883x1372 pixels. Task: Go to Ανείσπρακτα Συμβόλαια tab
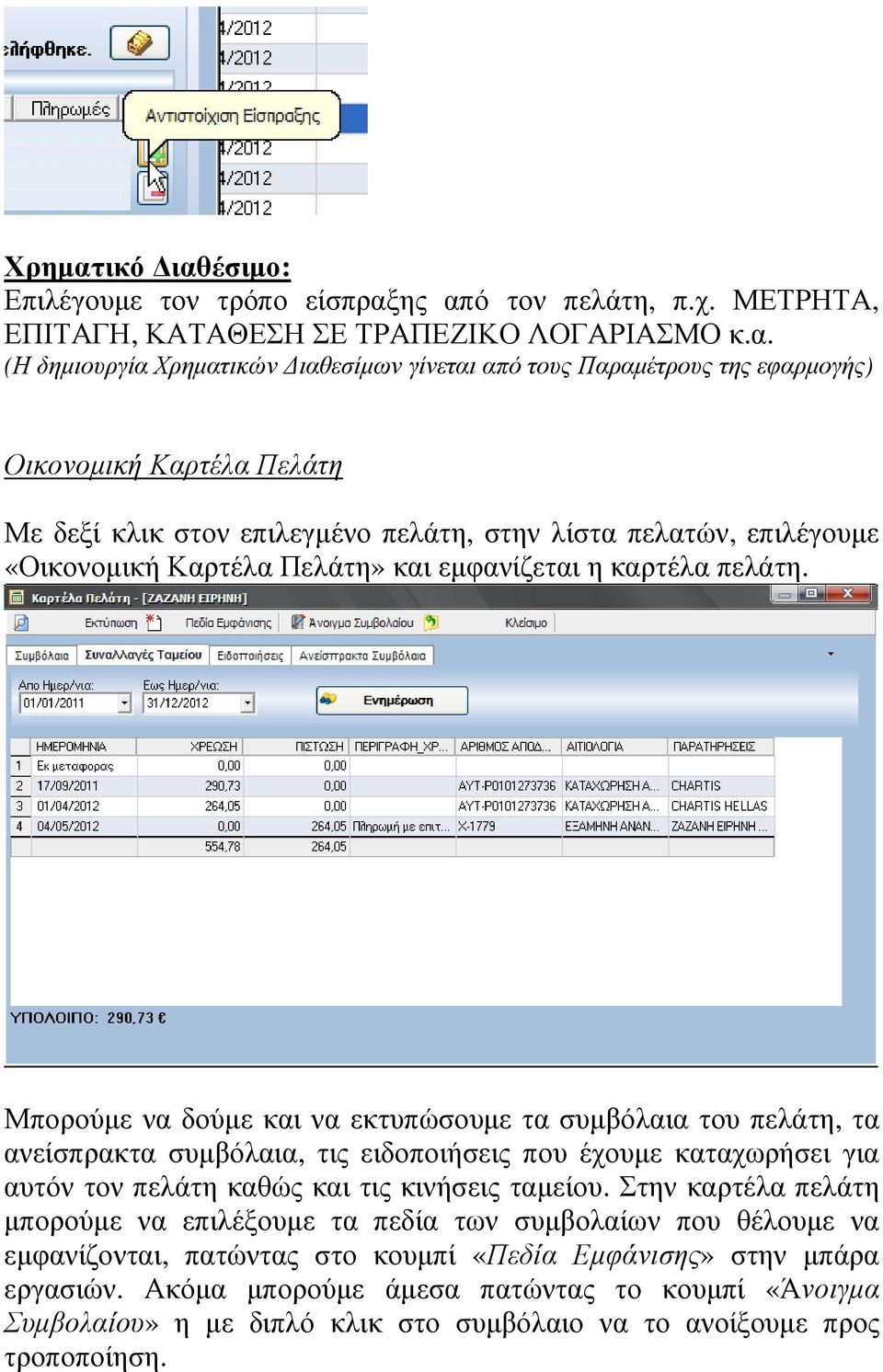(x=362, y=656)
